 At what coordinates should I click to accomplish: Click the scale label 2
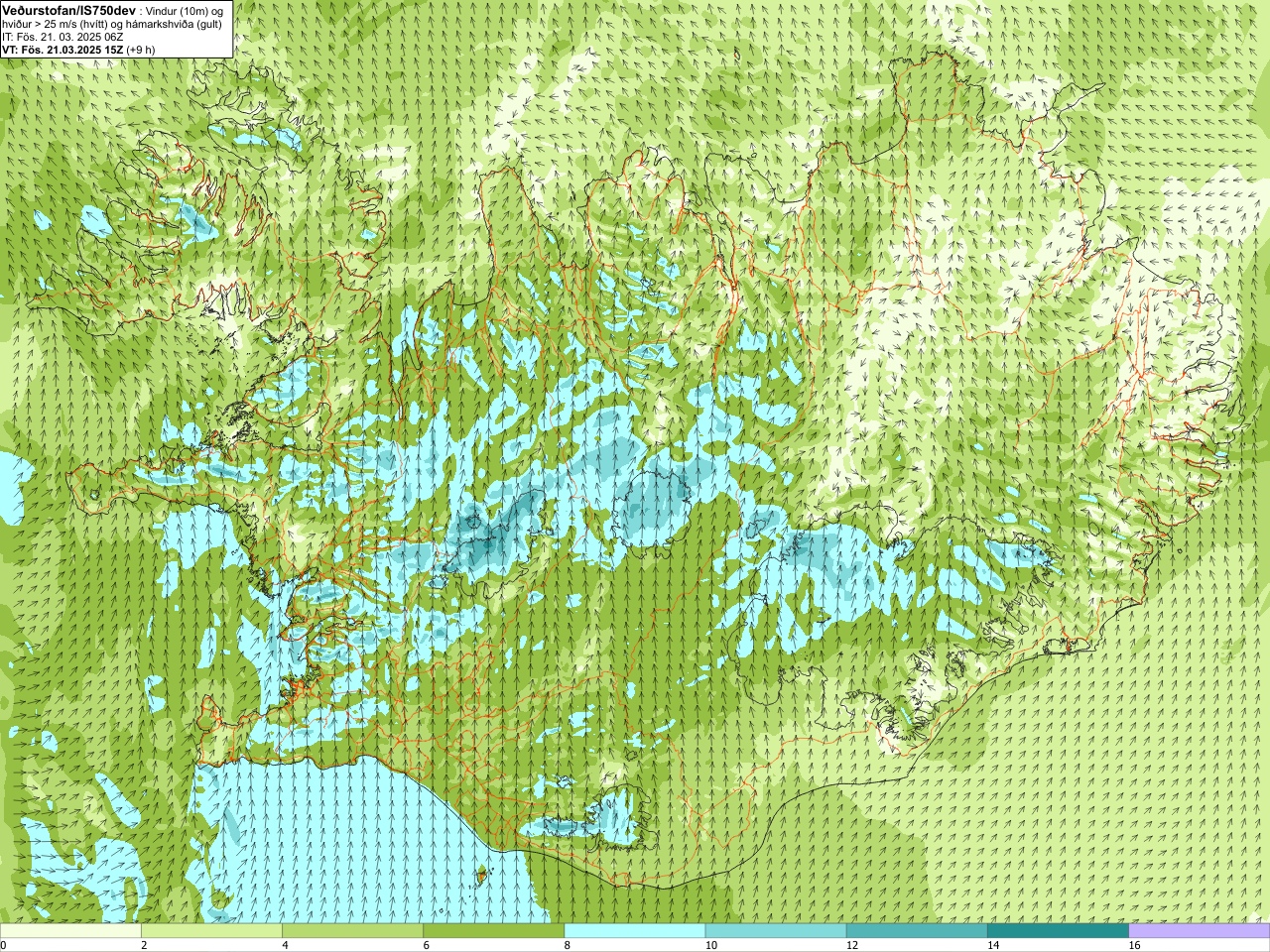[144, 945]
